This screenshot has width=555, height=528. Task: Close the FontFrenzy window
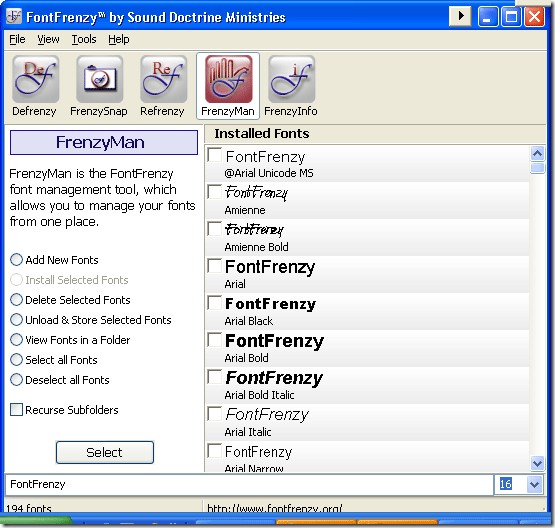click(x=534, y=16)
